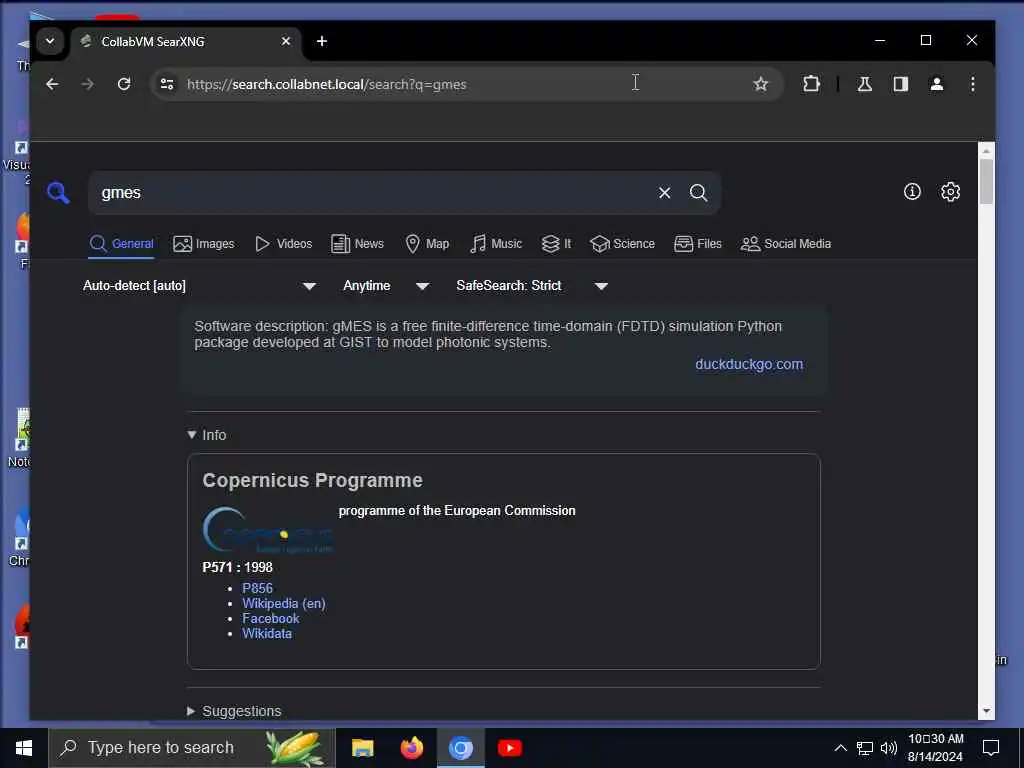Open the tab search dropdown
The width and height of the screenshot is (1024, 768).
pyautogui.click(x=50, y=41)
